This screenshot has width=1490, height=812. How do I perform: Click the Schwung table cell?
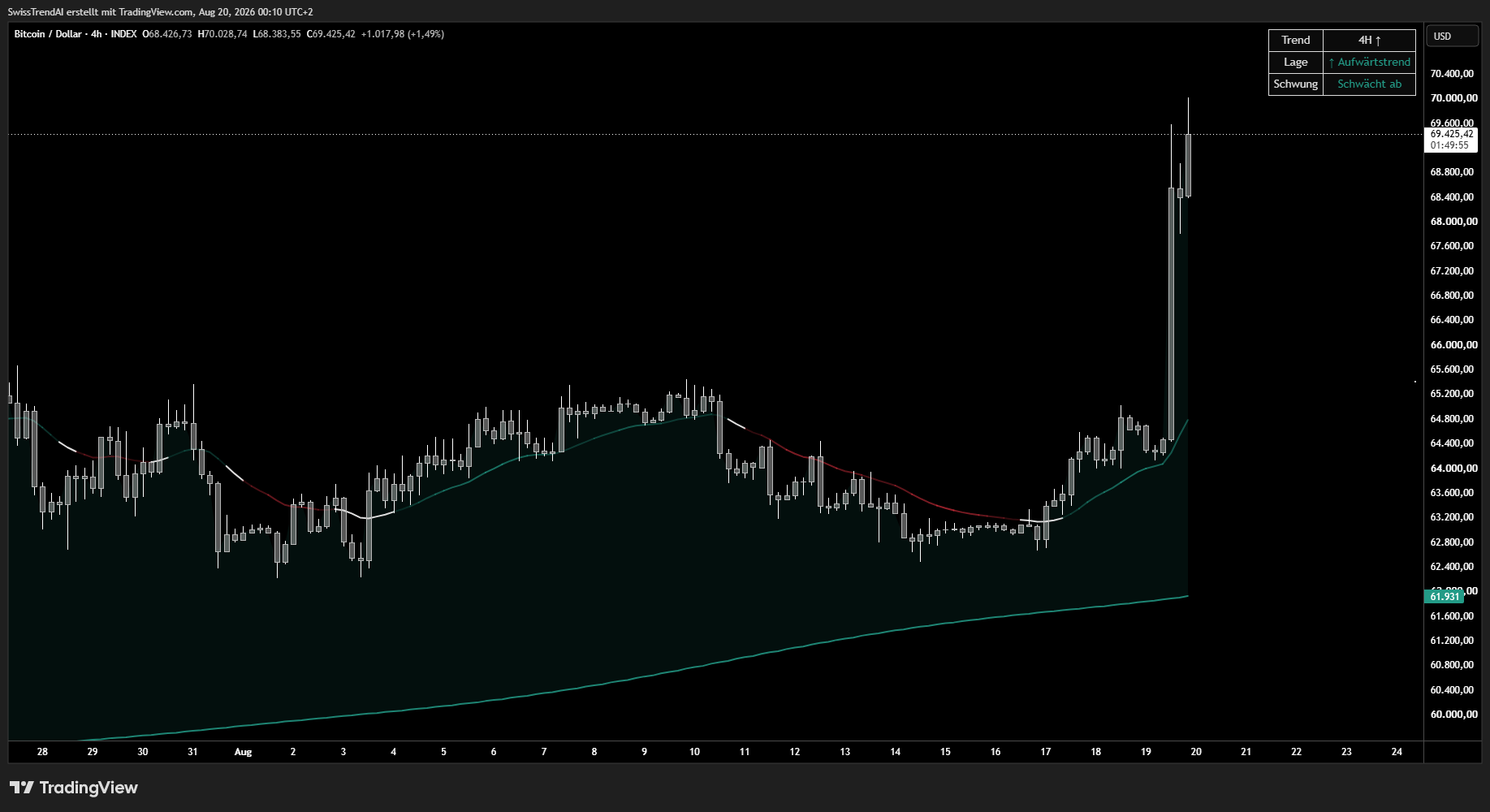(x=1296, y=84)
